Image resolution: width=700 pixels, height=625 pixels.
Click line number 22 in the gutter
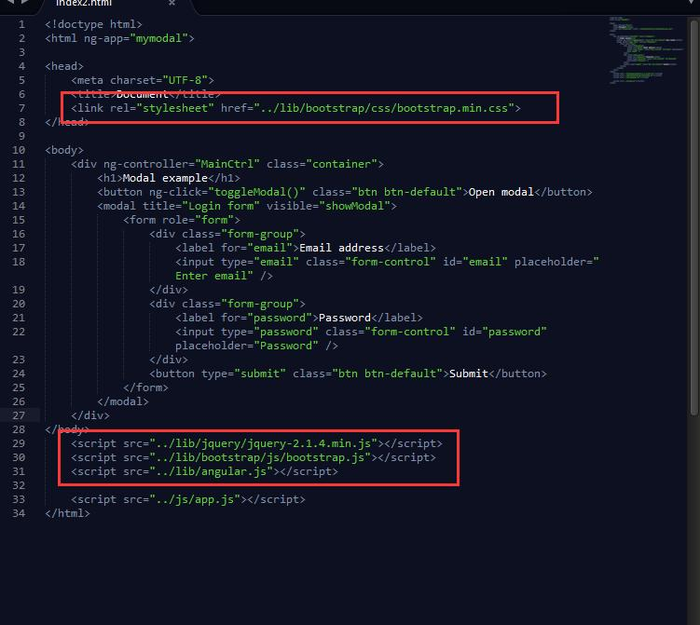19,332
